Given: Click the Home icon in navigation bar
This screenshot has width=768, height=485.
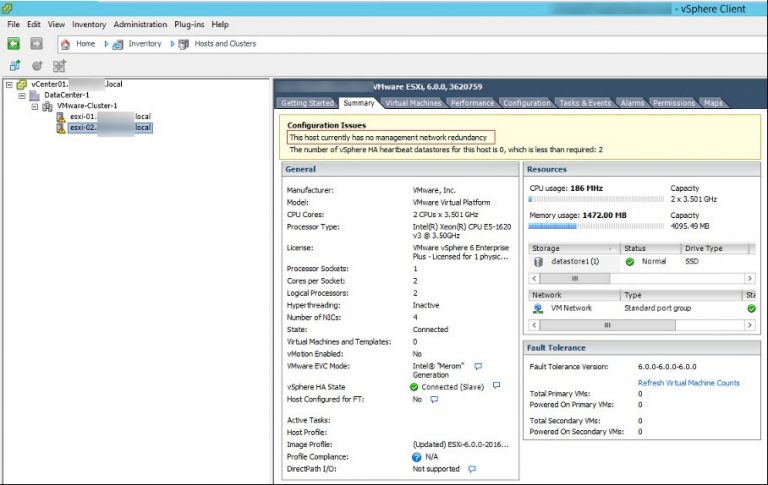Looking at the screenshot, I should (65, 44).
